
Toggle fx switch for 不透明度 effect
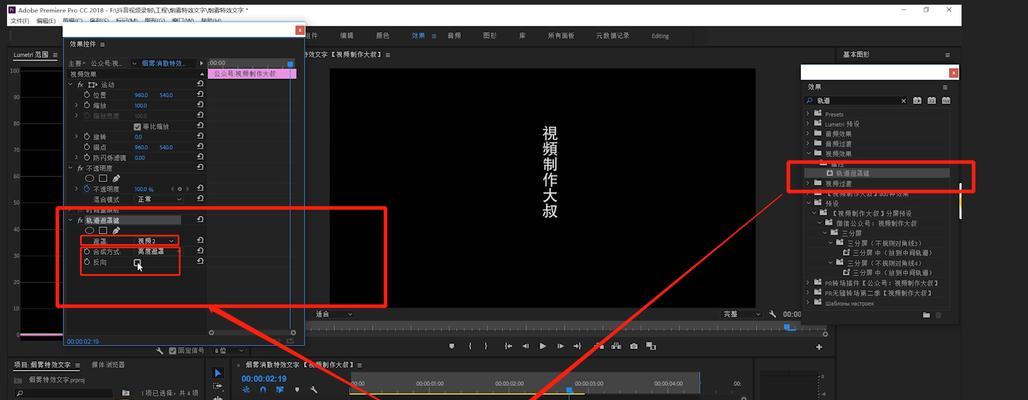coord(80,168)
